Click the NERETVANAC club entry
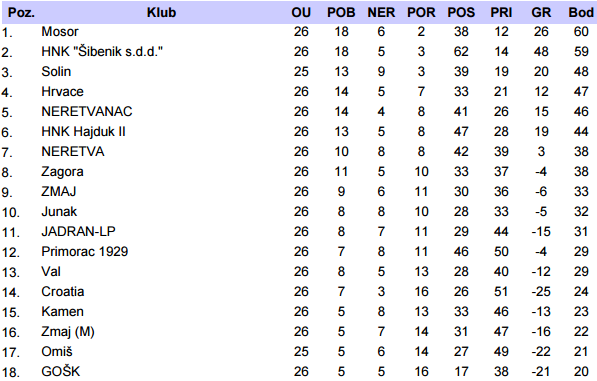The height and width of the screenshot is (381, 597). tap(87, 112)
